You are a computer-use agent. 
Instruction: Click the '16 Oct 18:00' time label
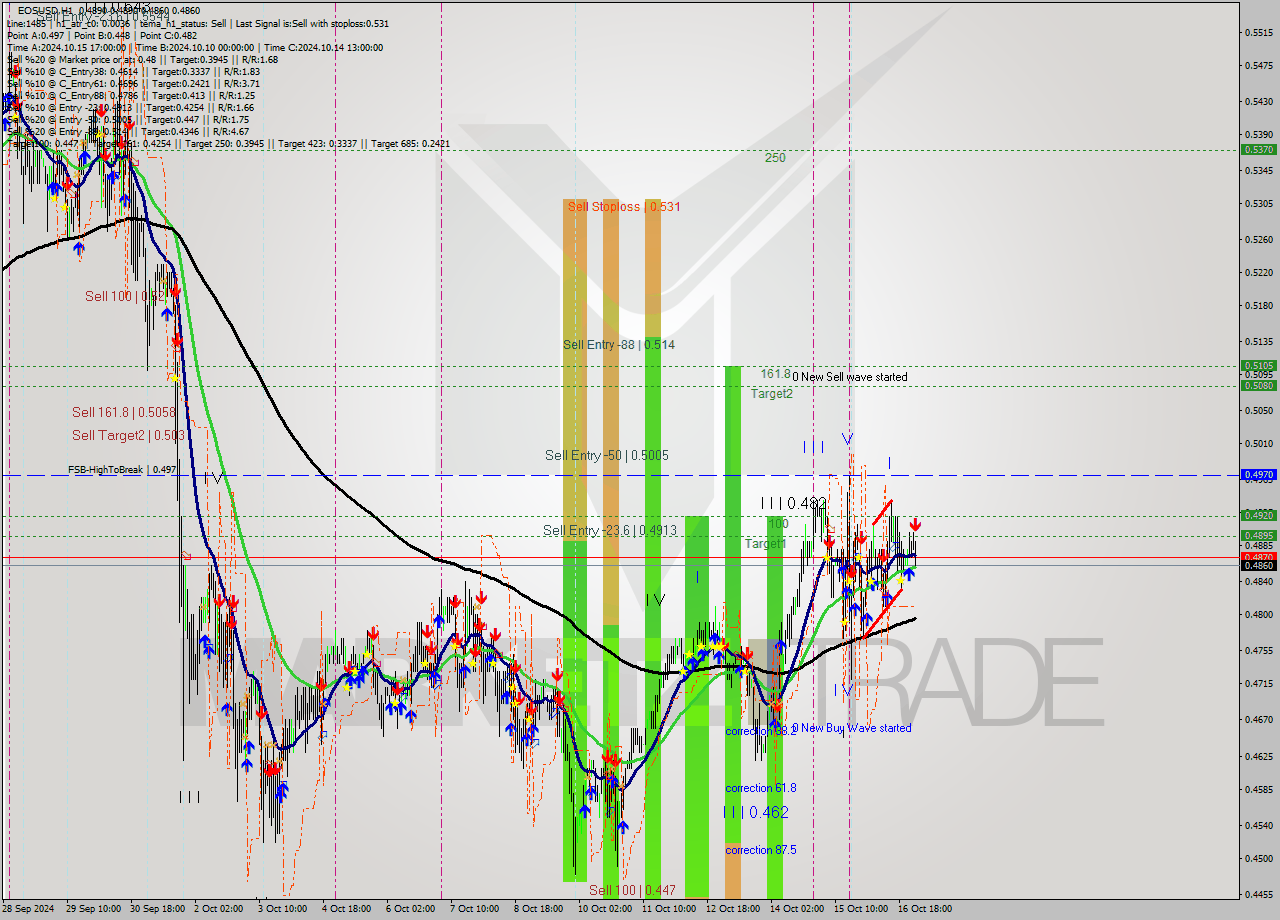(924, 909)
